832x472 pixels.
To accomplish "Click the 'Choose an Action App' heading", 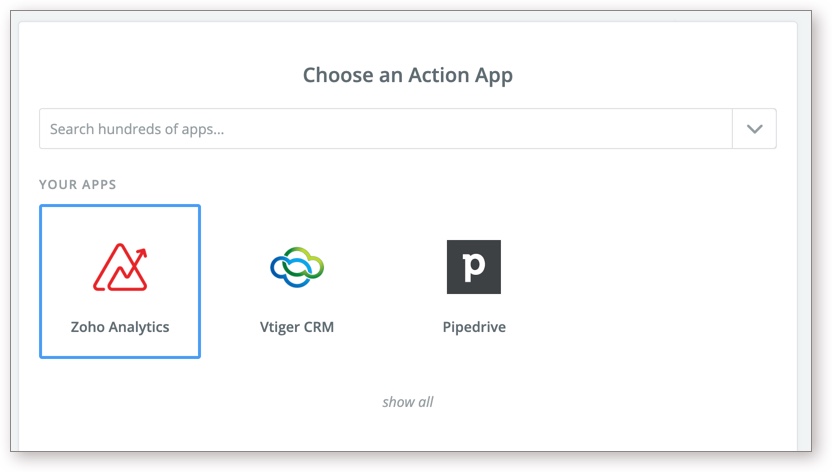I will [x=408, y=75].
